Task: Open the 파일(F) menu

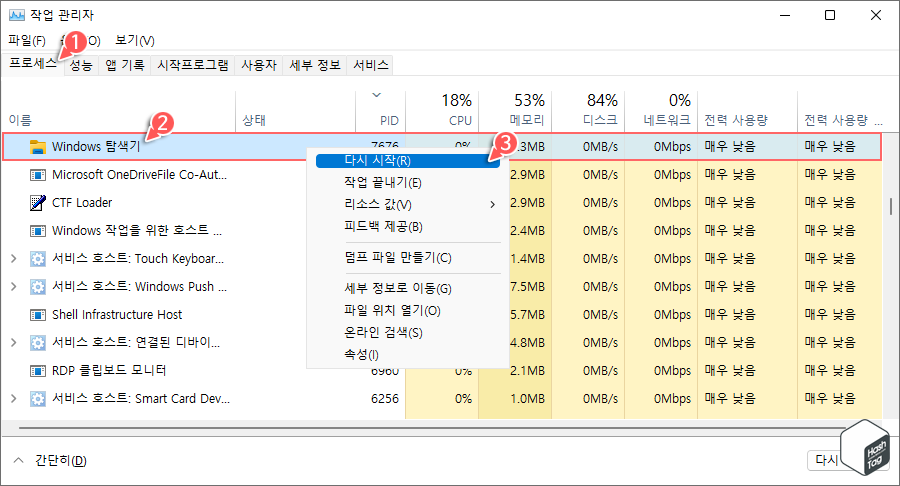Action: click(27, 40)
